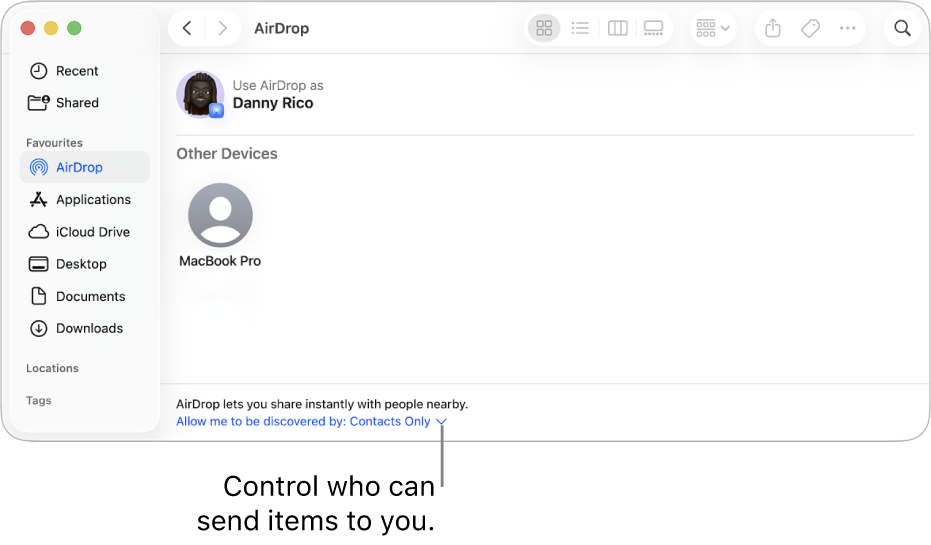Click the Locations sidebar section header
931x545 pixels.
(52, 368)
